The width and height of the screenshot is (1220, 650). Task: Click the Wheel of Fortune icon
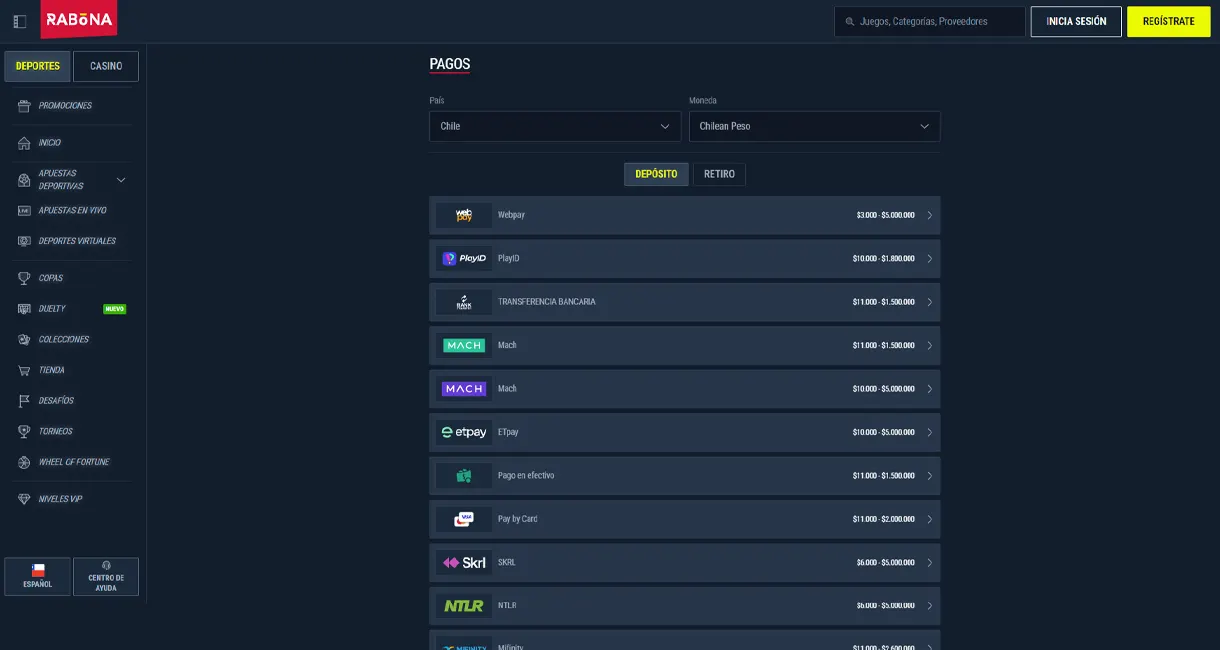[24, 462]
